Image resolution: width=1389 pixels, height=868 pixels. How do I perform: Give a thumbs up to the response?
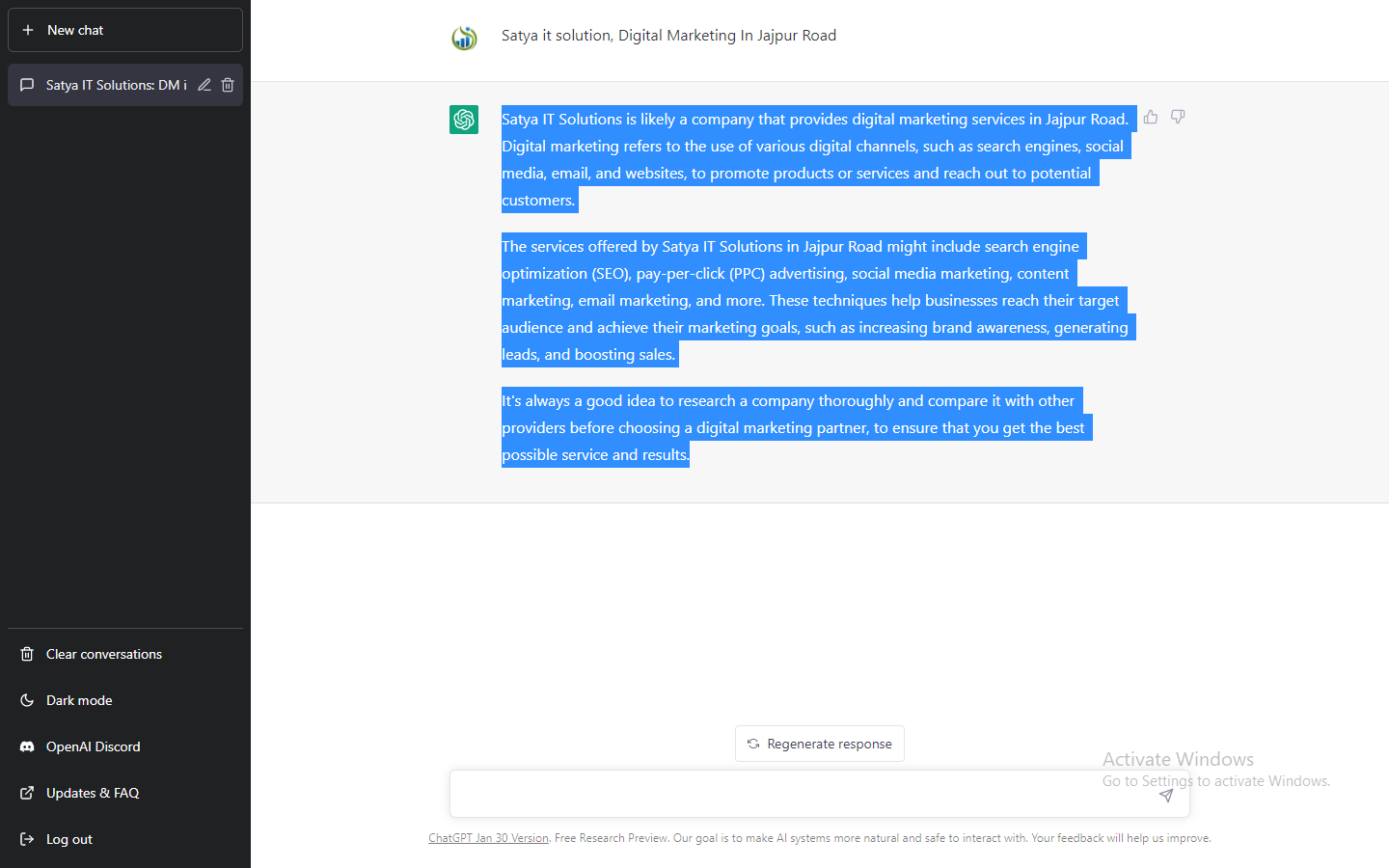coord(1150,116)
